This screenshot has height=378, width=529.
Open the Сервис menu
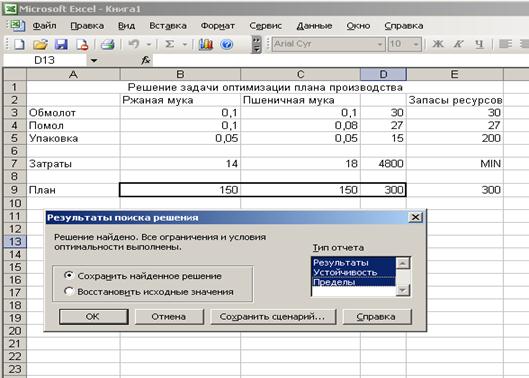pos(266,26)
